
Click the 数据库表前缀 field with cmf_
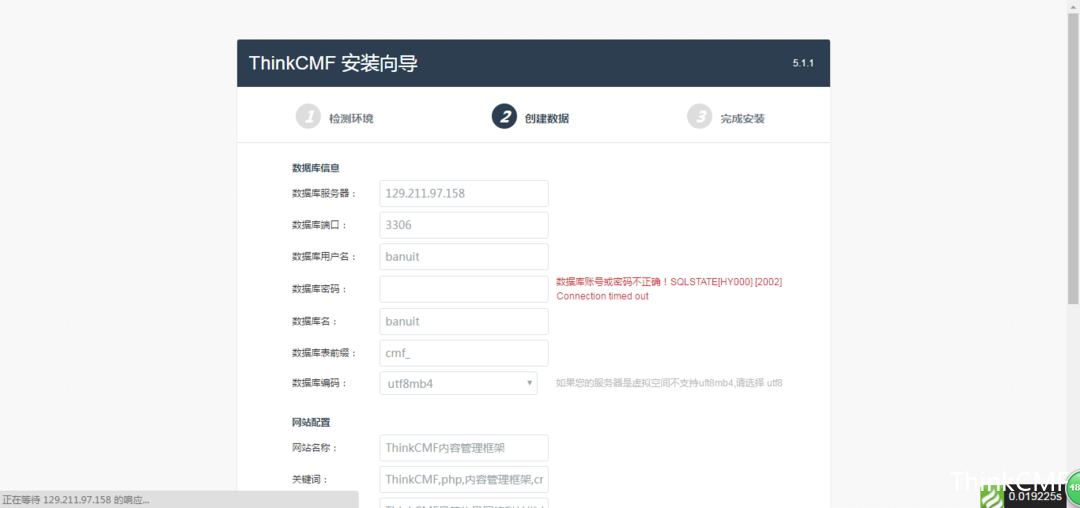pyautogui.click(x=464, y=353)
